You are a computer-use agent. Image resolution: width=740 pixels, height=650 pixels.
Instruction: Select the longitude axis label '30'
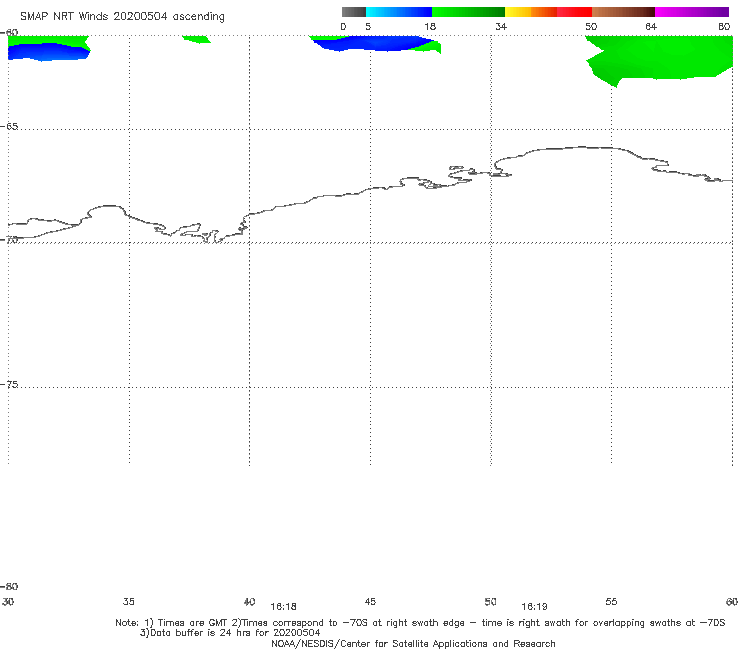8,602
